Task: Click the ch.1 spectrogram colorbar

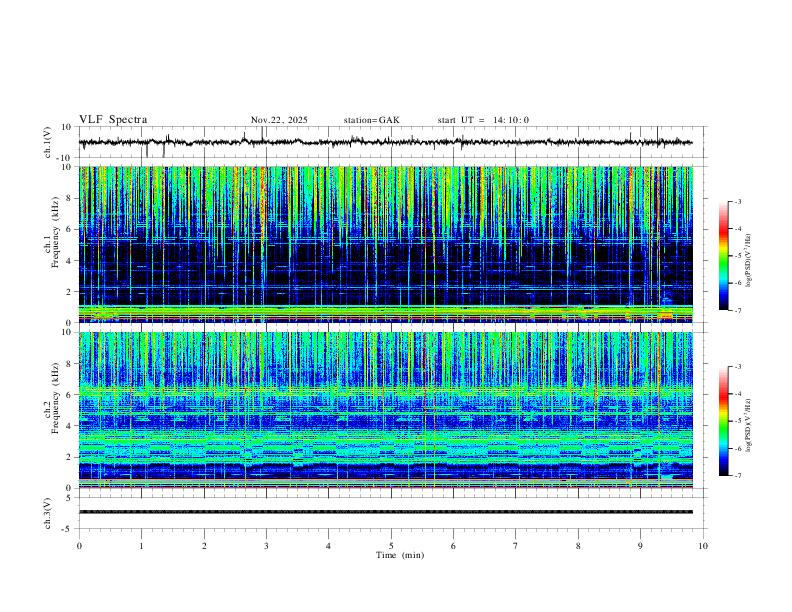Action: [x=723, y=256]
